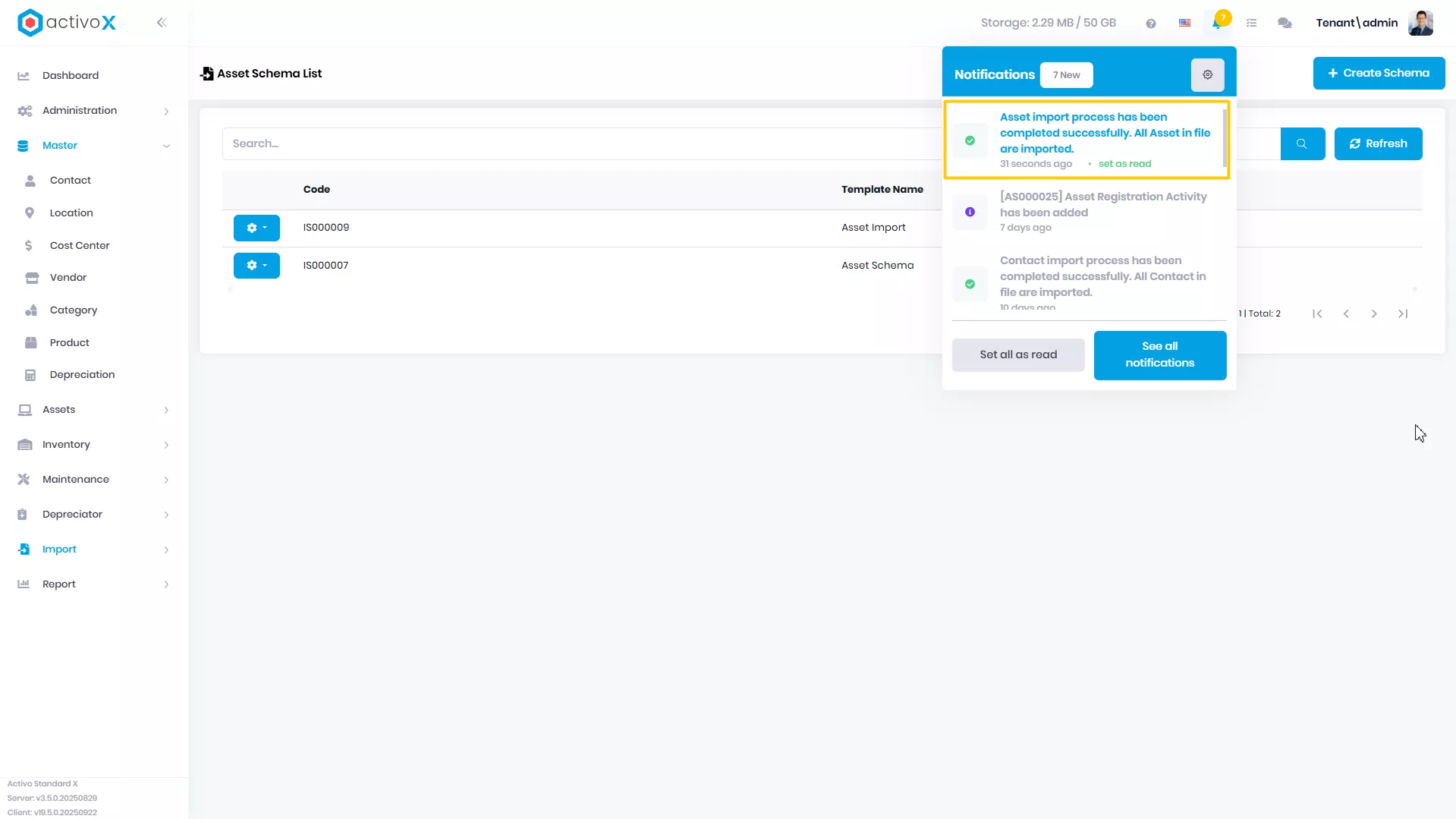Click the Contact person icon
This screenshot has width=1456, height=819.
click(30, 181)
